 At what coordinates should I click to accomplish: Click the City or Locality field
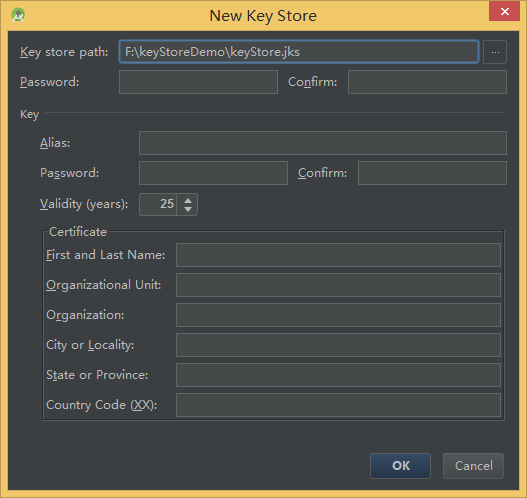(338, 345)
